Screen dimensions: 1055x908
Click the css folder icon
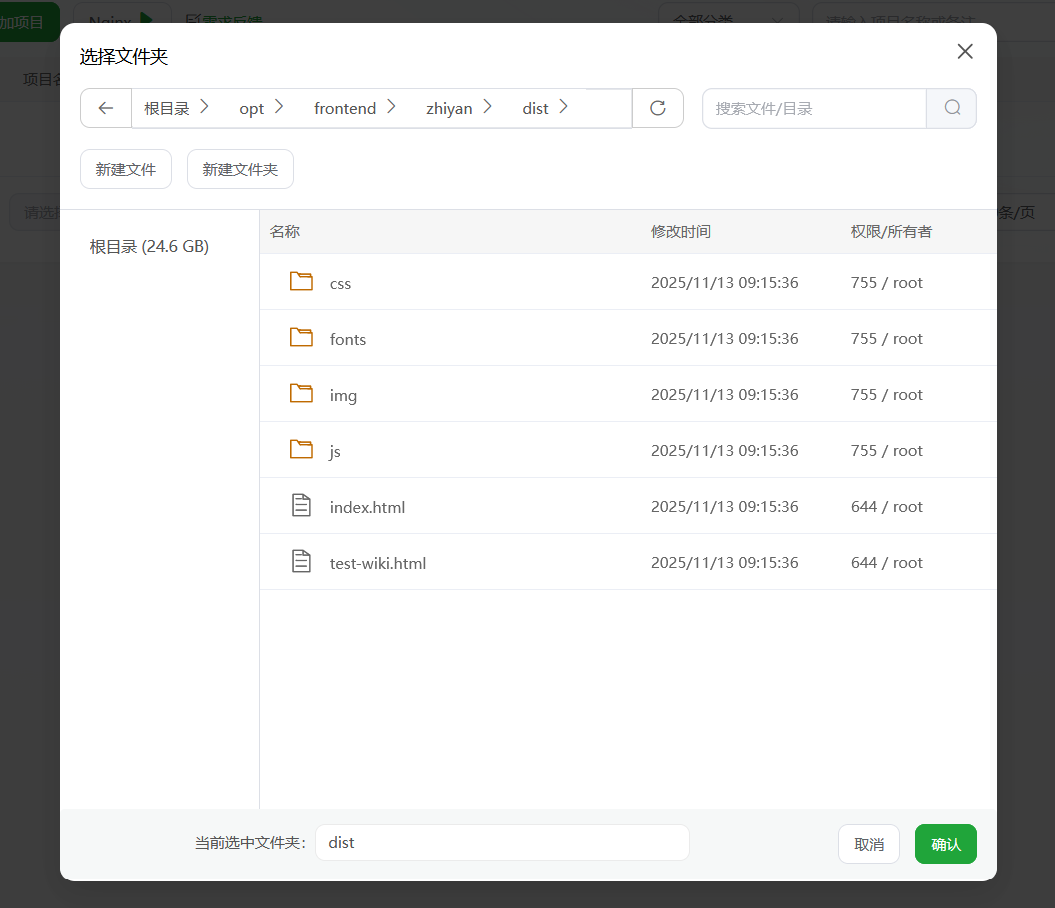click(x=301, y=282)
